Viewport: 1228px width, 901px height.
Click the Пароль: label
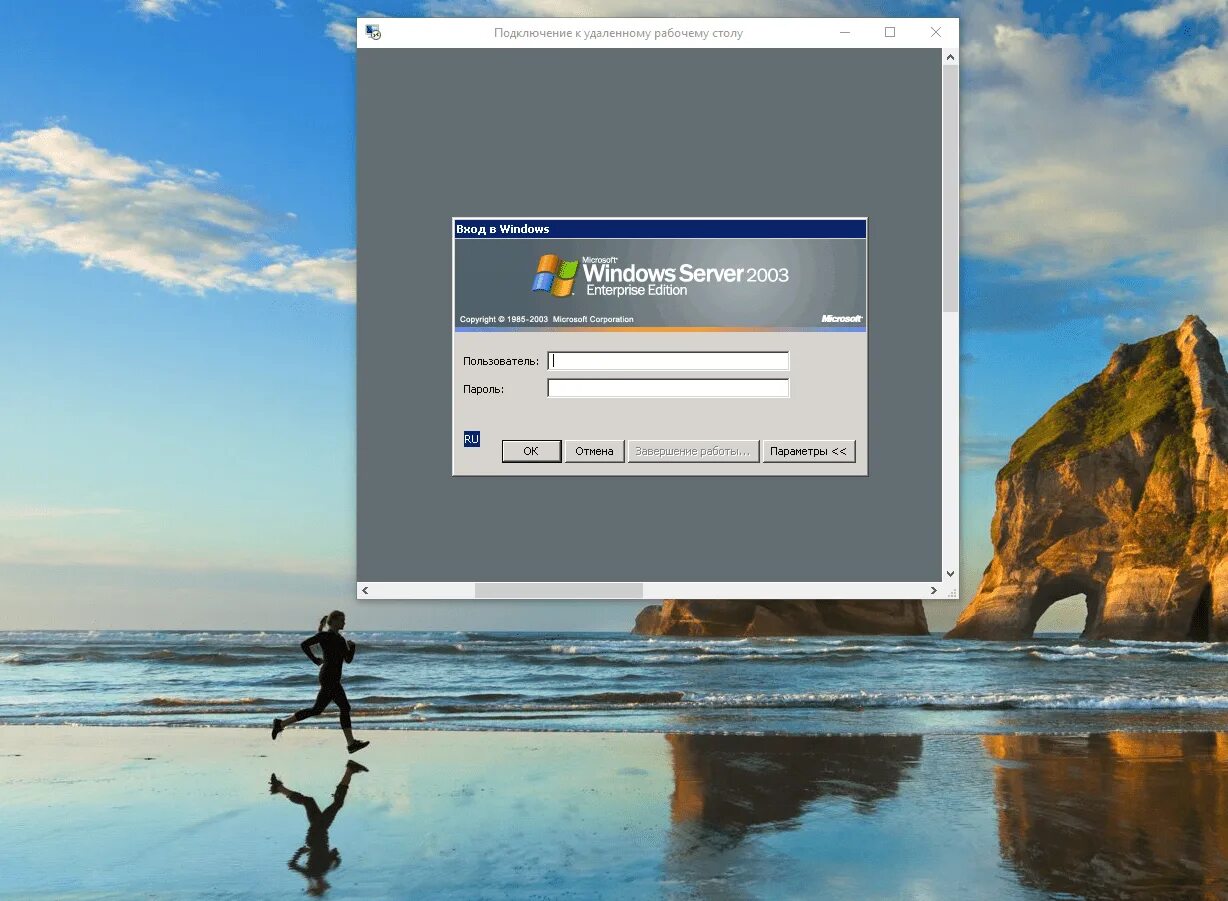(x=483, y=389)
